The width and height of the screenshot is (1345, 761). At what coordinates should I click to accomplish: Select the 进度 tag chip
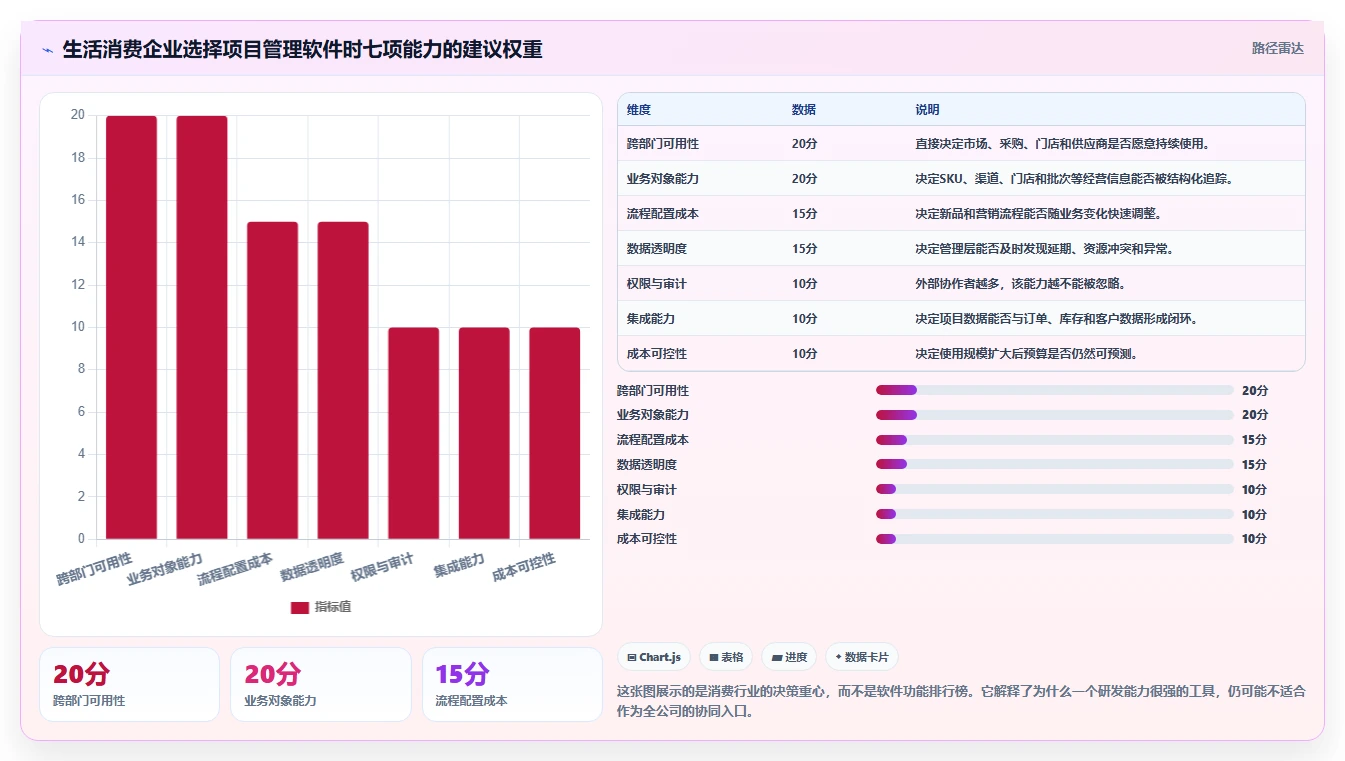tap(789, 657)
